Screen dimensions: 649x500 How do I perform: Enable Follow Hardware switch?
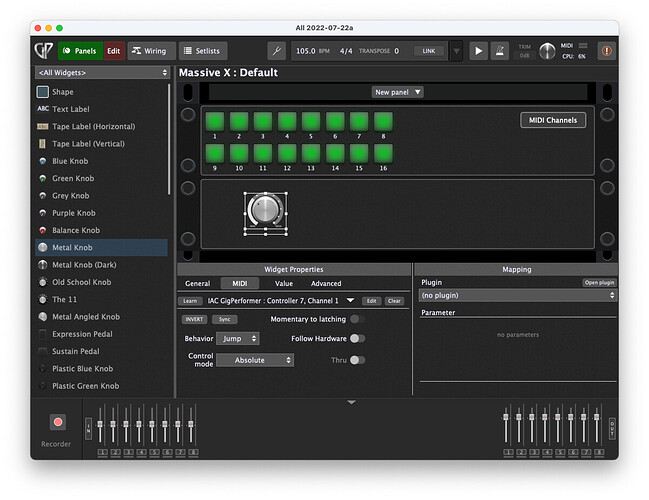point(358,339)
